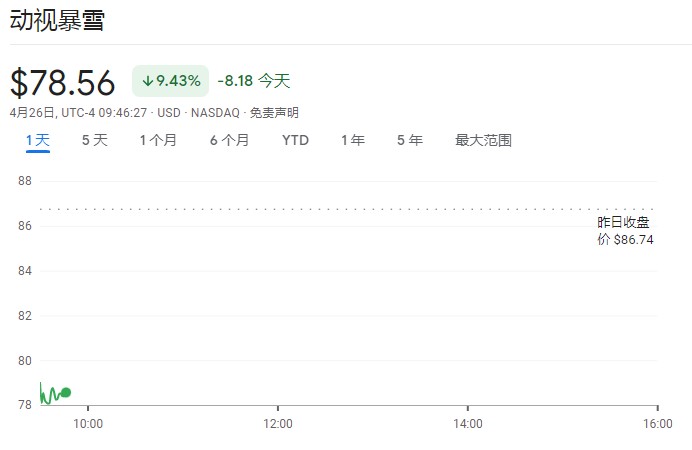Open the 最大范围 tab
Image resolution: width=692 pixels, height=450 pixels.
[483, 140]
